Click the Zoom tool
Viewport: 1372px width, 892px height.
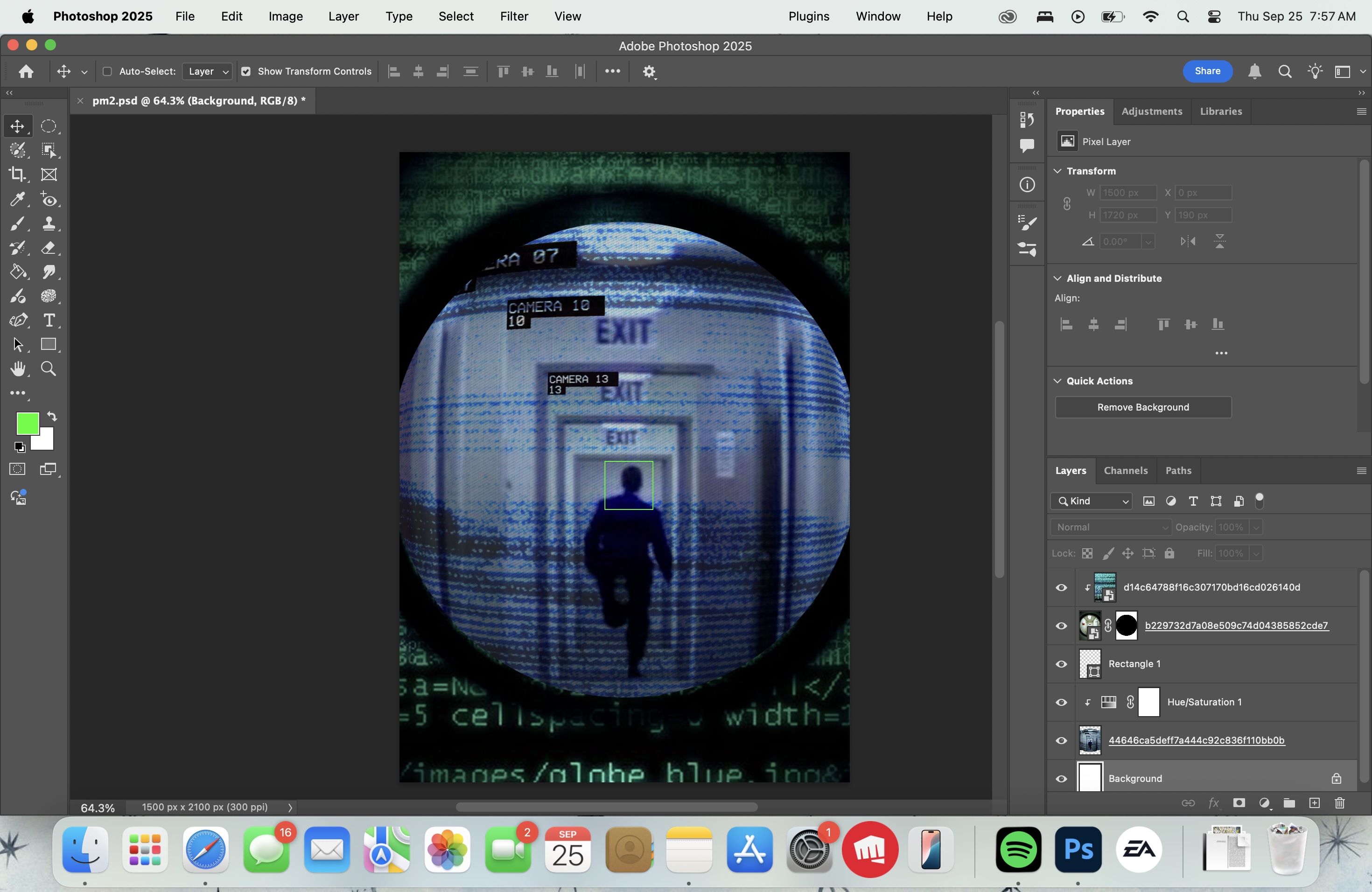coord(49,369)
